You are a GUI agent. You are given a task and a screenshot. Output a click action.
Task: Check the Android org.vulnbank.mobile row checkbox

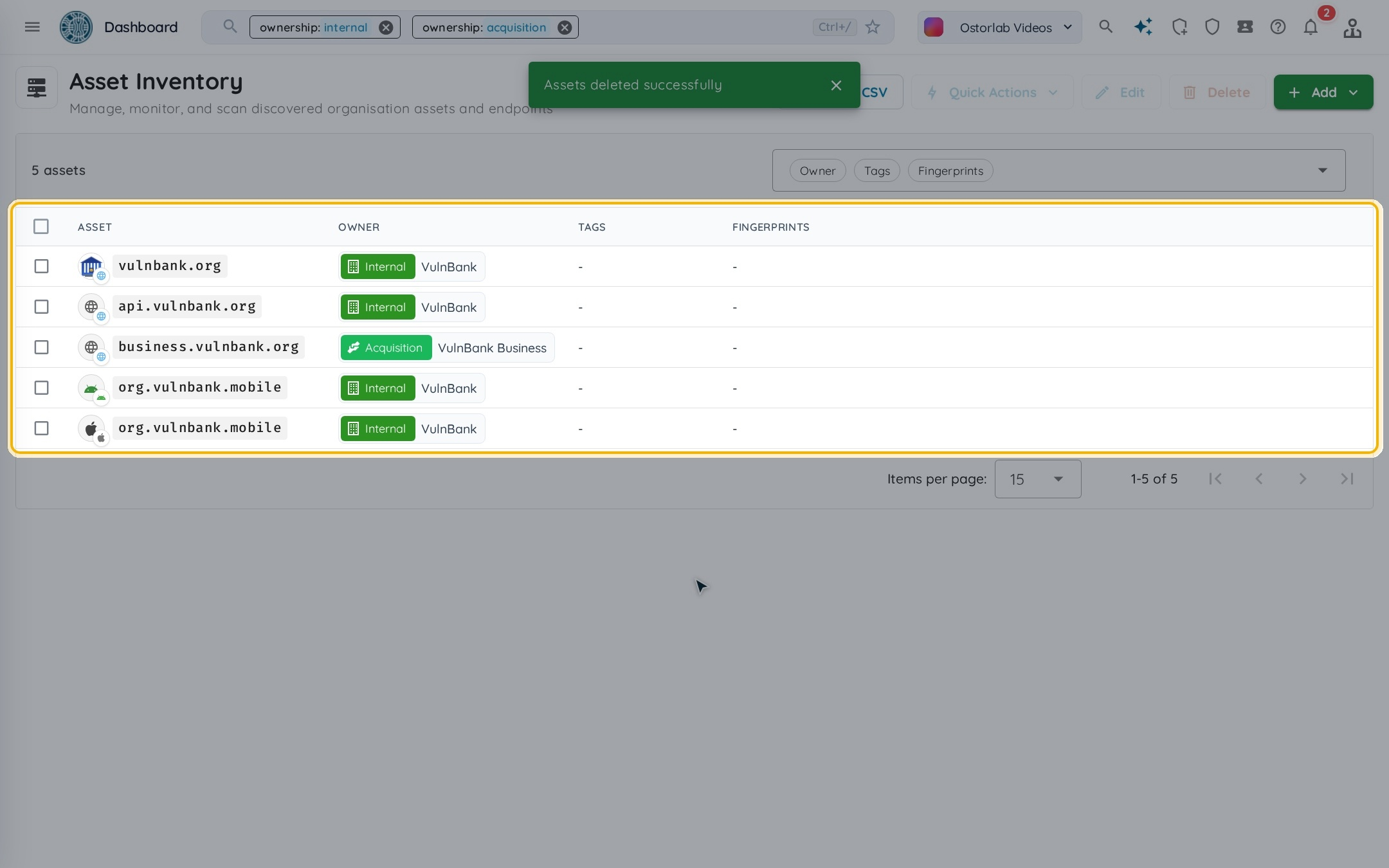41,388
